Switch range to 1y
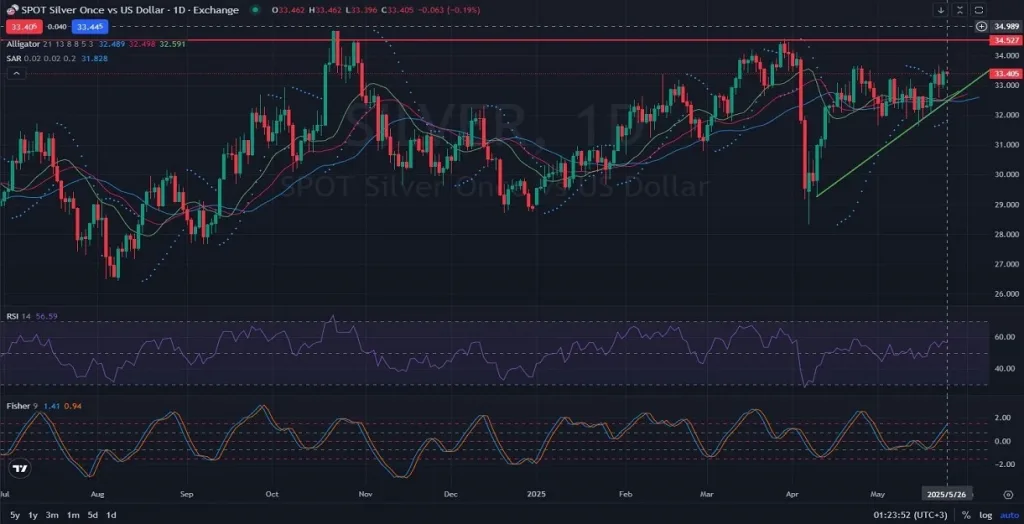Viewport: 1024px width, 524px height. point(31,515)
